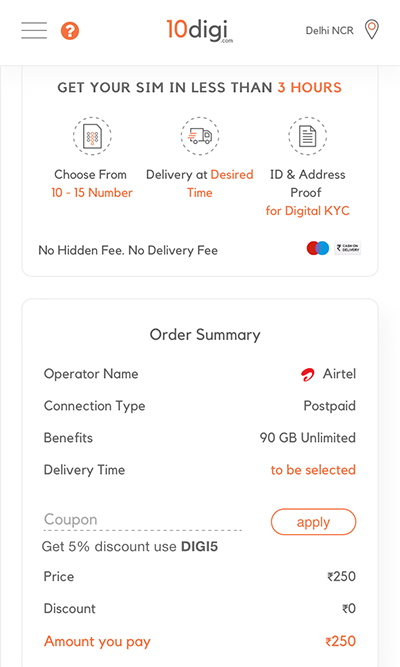The image size is (400, 667).
Task: Click 'Delivery at Desired Time' text
Action: 200,183
